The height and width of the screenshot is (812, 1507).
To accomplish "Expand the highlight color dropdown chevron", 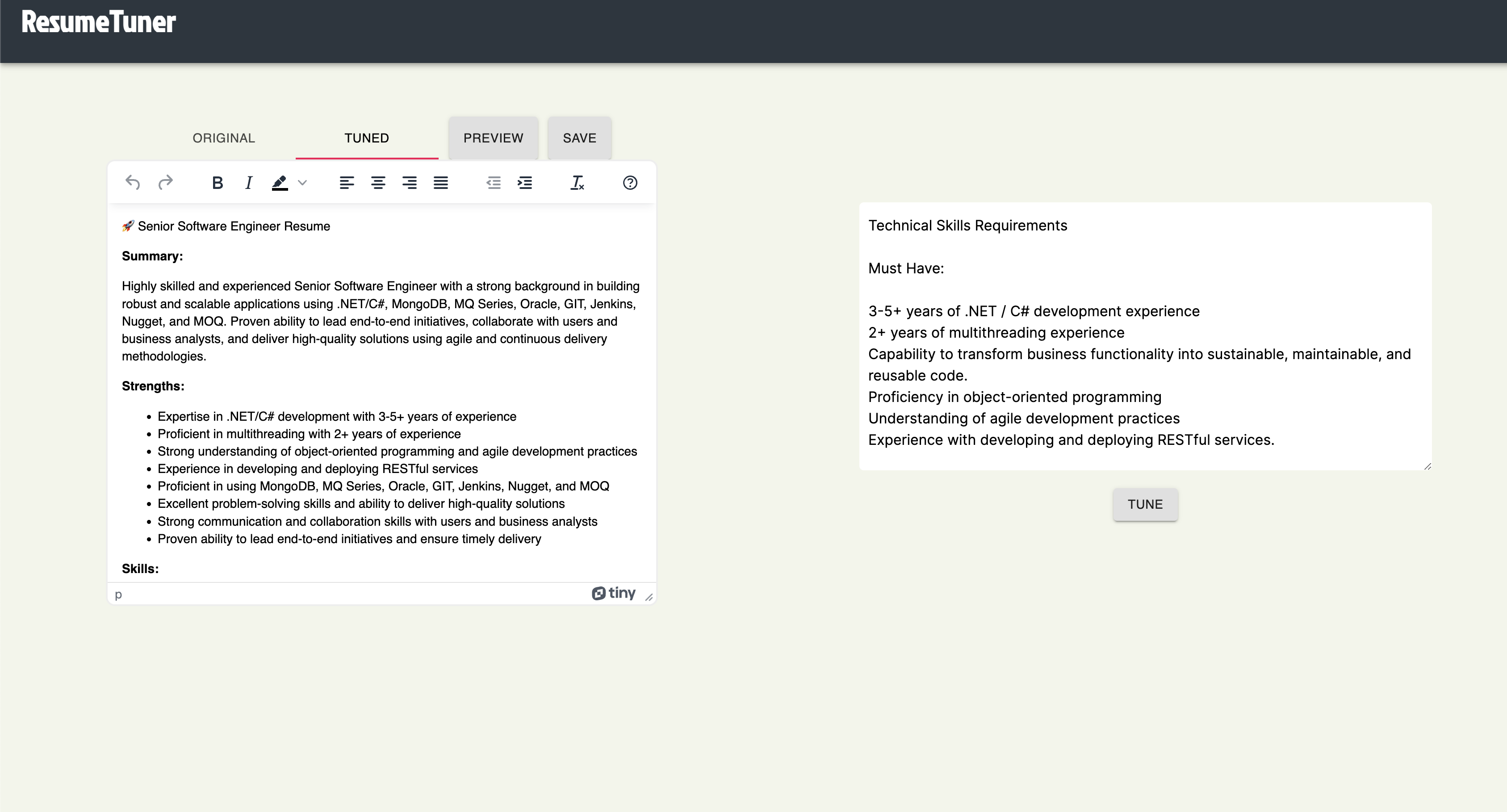I will pos(302,183).
